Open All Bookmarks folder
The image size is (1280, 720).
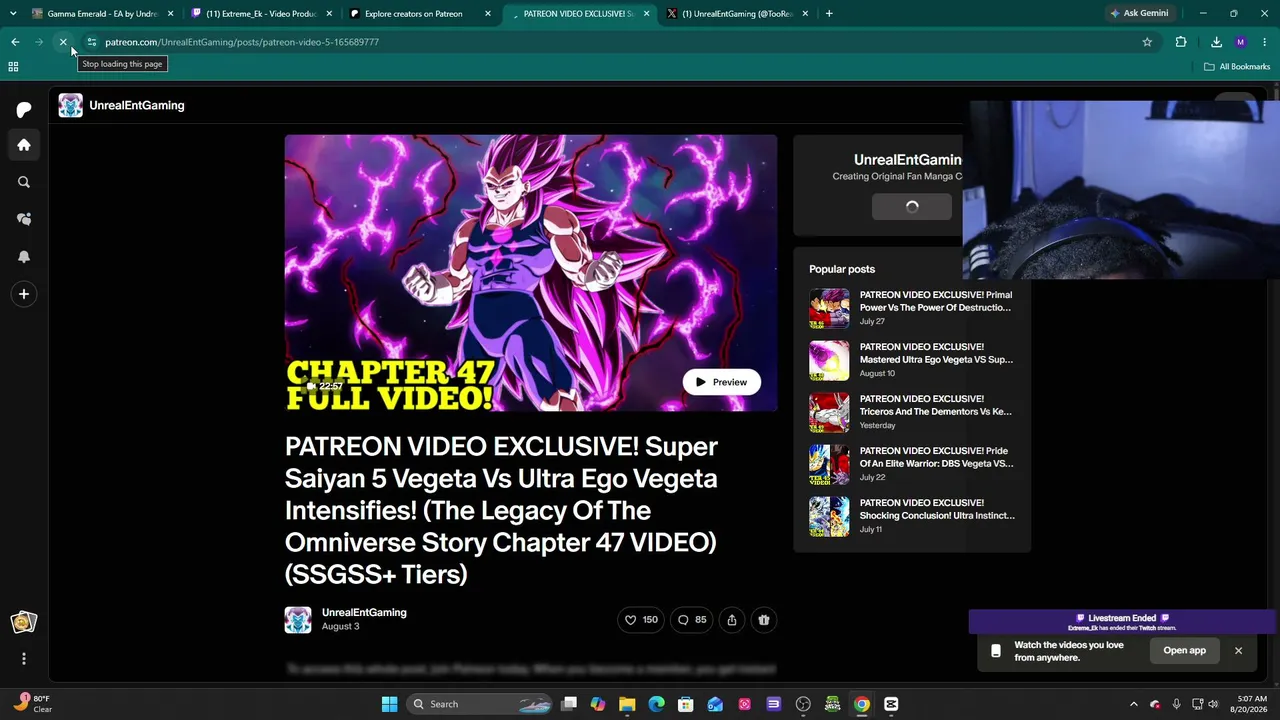(1237, 67)
